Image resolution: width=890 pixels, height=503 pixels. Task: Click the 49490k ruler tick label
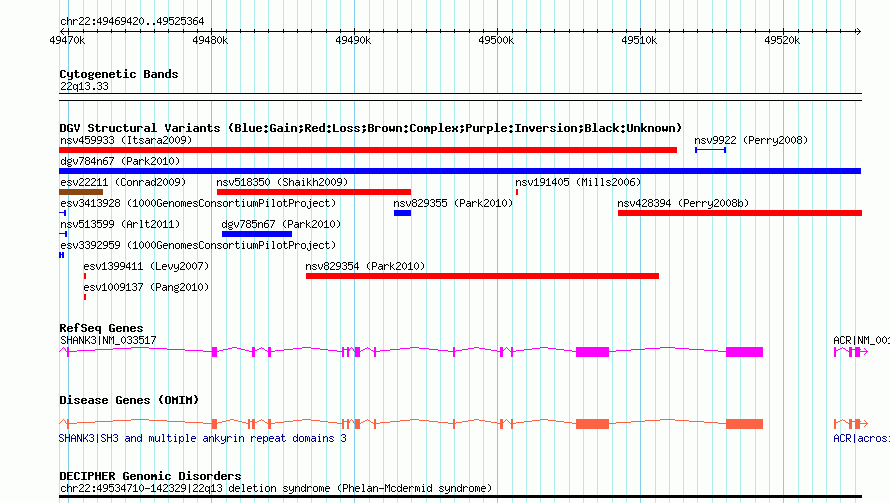tap(353, 40)
